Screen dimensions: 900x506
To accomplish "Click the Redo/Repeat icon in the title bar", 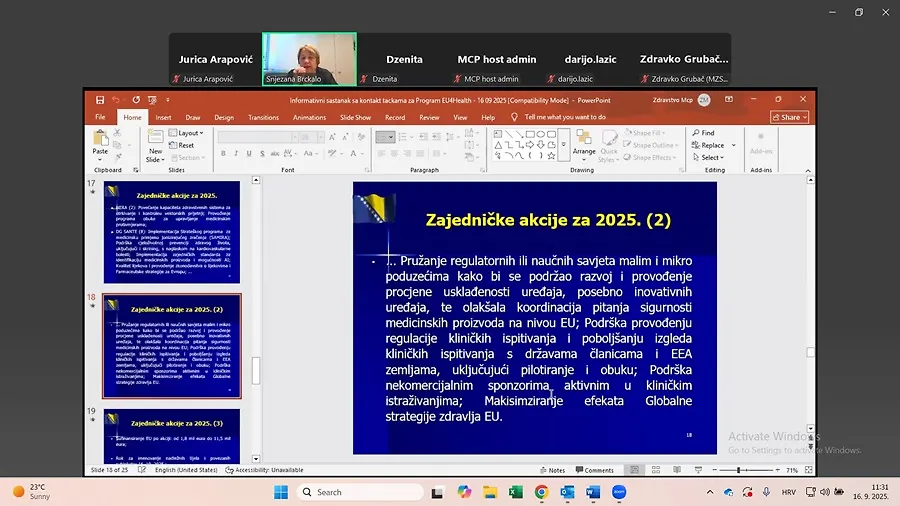I will point(136,100).
